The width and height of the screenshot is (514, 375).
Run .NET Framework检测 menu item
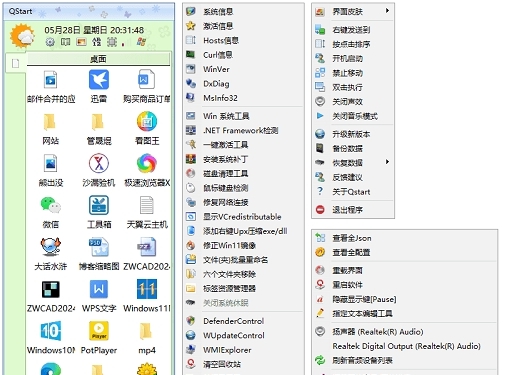click(243, 130)
